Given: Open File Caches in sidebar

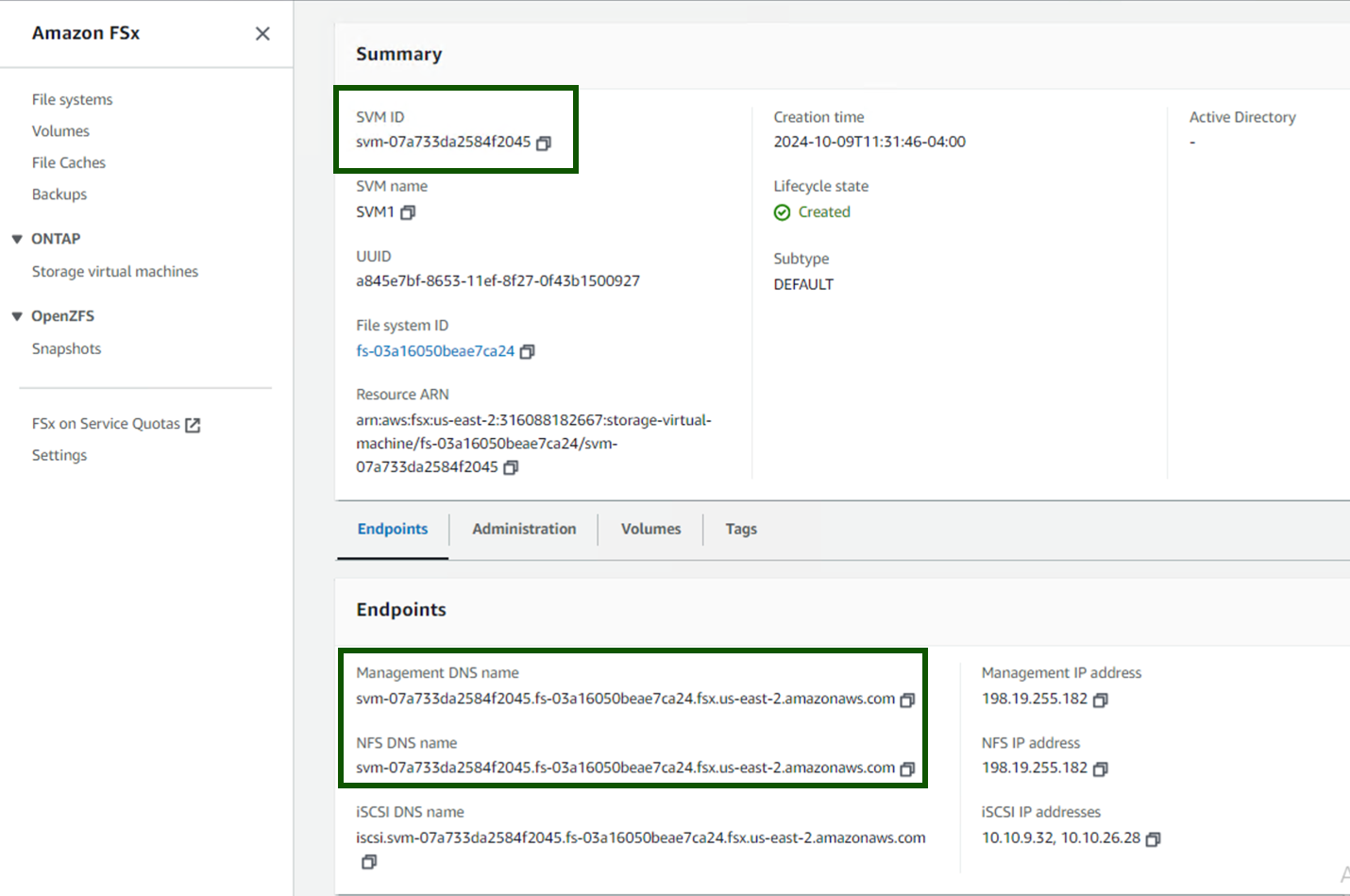Looking at the screenshot, I should 69,162.
